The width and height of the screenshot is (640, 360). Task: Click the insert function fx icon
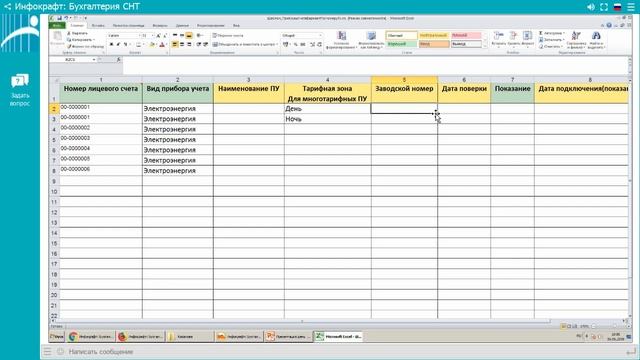(x=118, y=60)
